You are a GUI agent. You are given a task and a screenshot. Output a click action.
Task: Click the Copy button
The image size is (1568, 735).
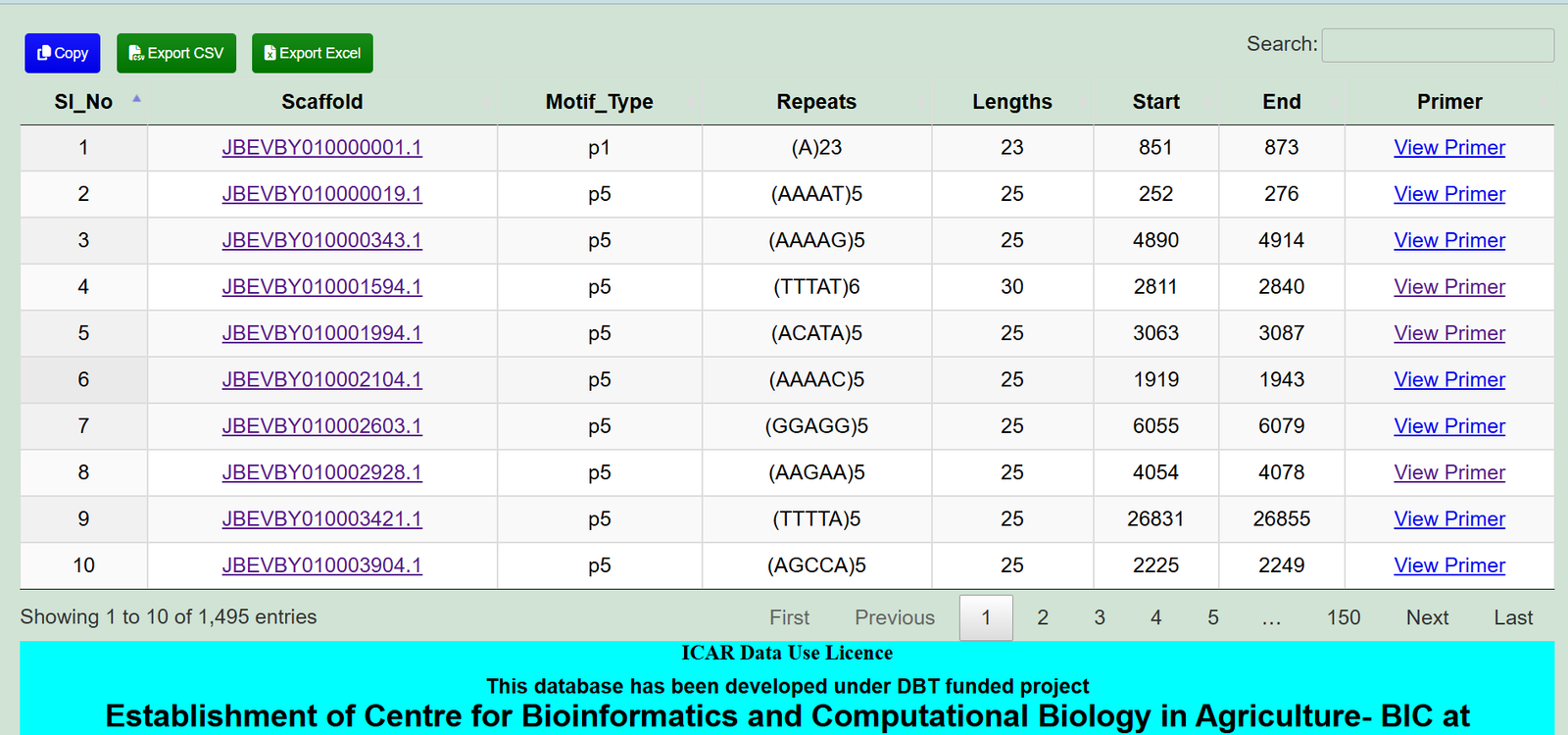63,53
